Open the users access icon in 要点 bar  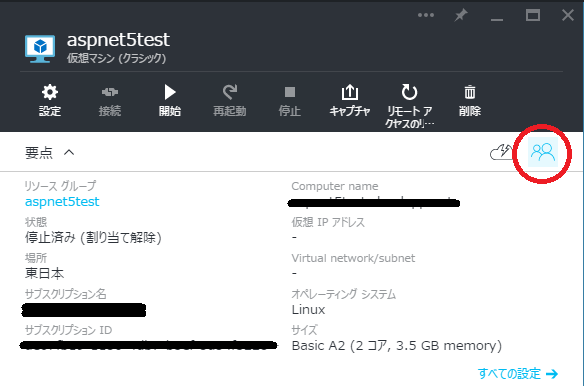click(543, 152)
